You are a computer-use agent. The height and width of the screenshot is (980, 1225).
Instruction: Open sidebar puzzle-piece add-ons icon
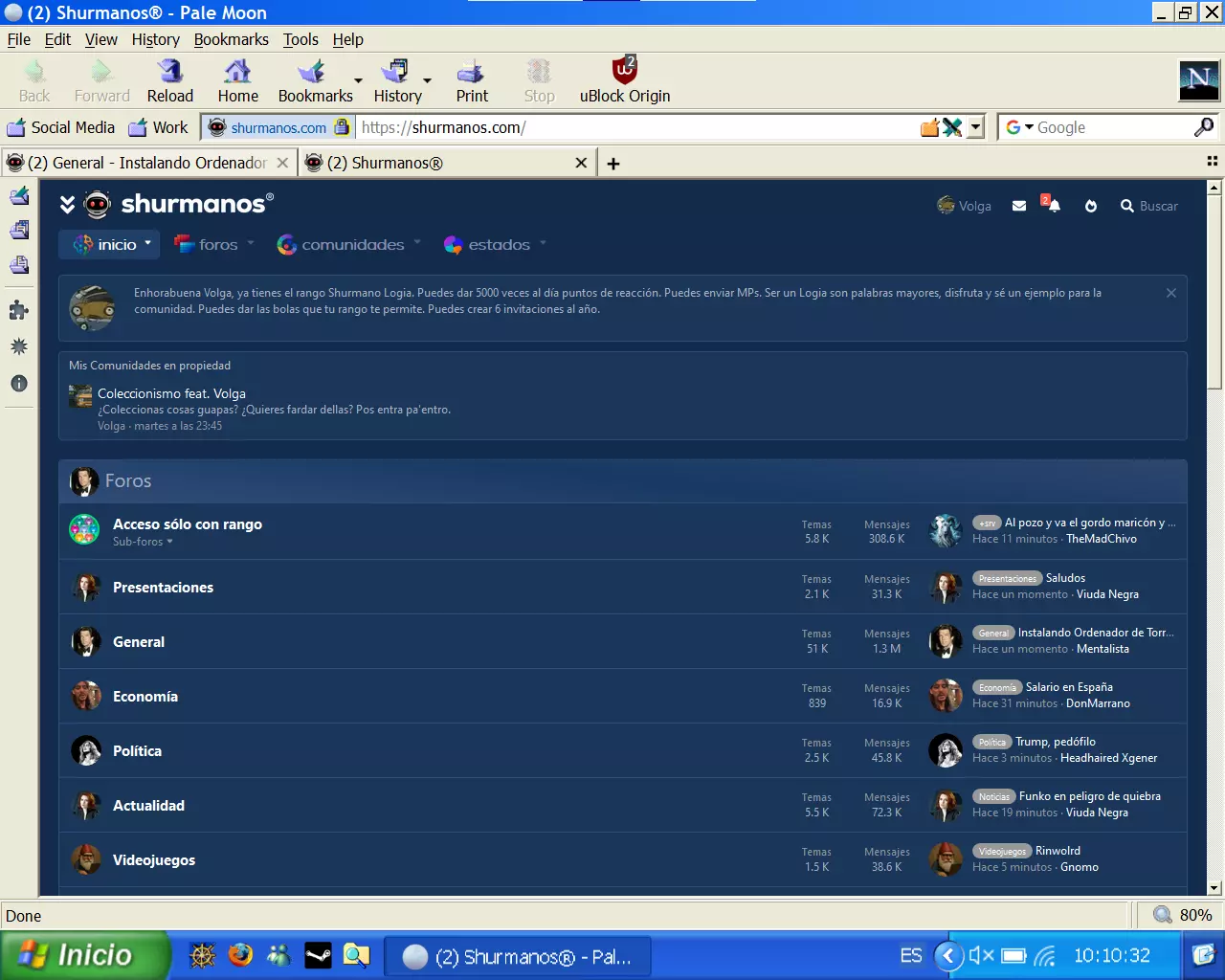pyautogui.click(x=18, y=310)
